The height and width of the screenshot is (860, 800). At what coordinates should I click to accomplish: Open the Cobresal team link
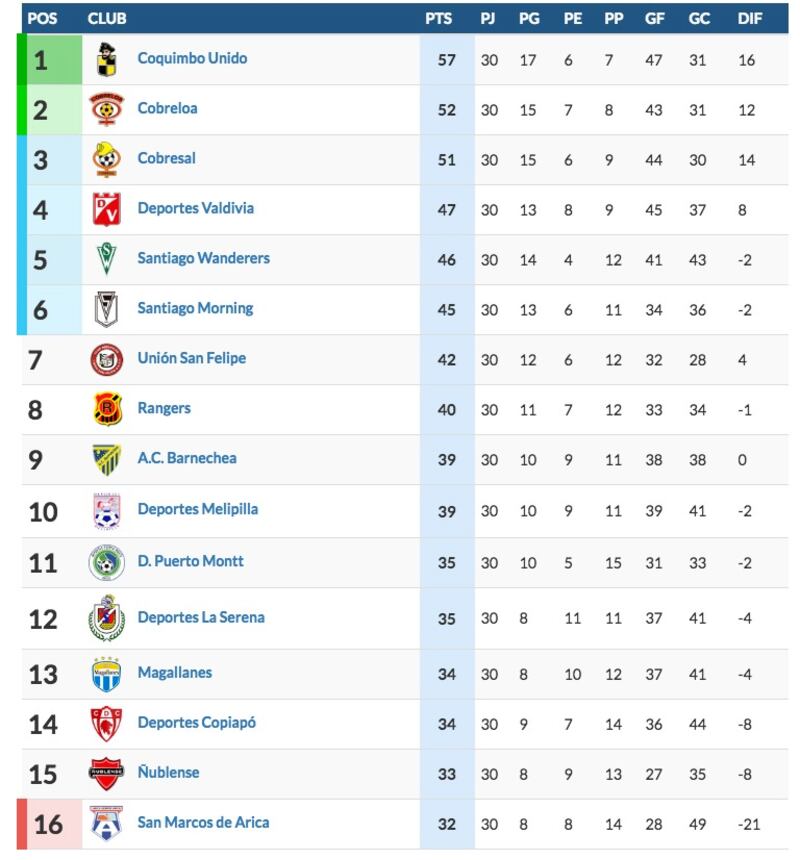point(166,159)
